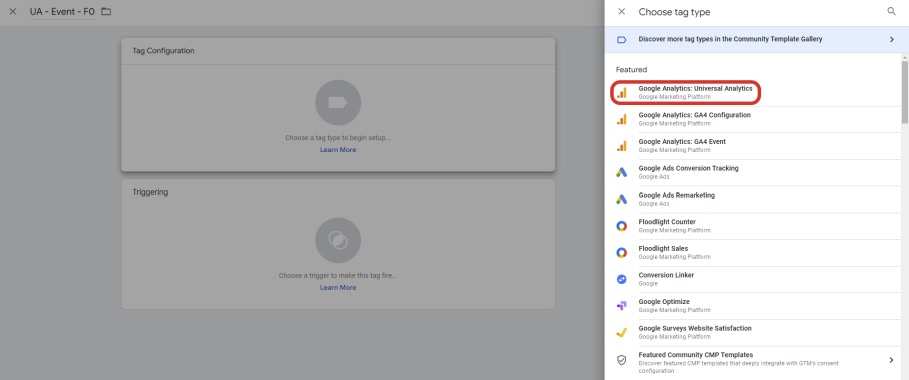The height and width of the screenshot is (380, 909).
Task: Open Learn More link under Triggering
Action: pyautogui.click(x=338, y=288)
